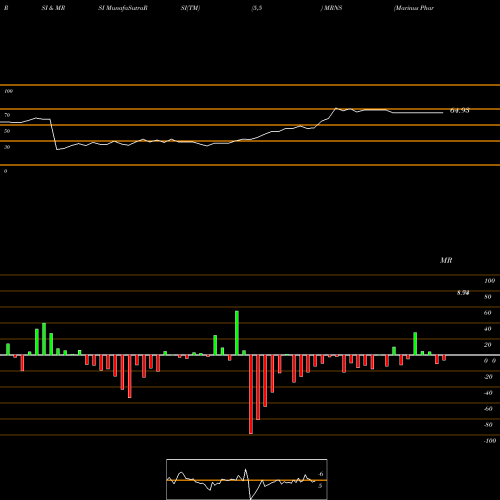Click the -60 label on MR axis

point(488,409)
